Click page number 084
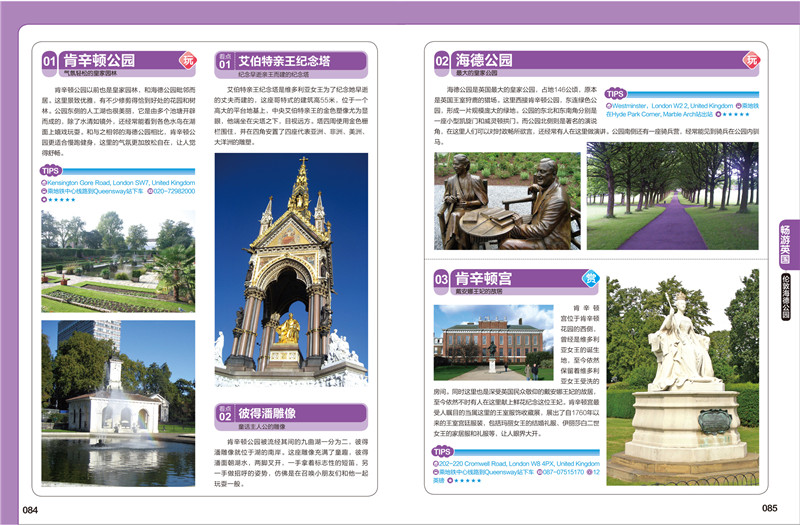Image resolution: width=800 pixels, height=525 pixels. click(30, 510)
